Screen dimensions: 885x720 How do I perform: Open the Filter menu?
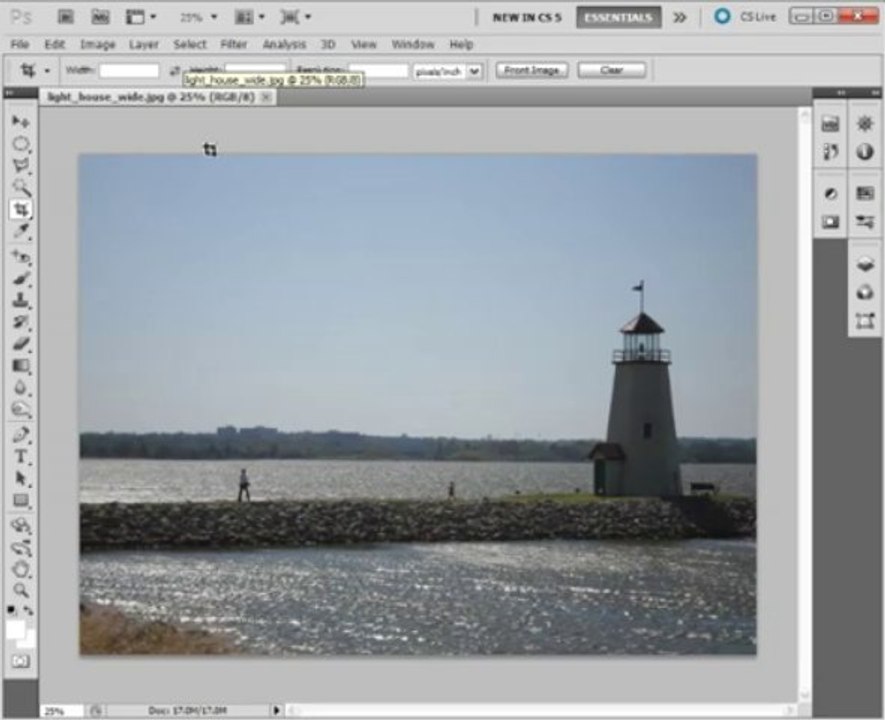[234, 44]
